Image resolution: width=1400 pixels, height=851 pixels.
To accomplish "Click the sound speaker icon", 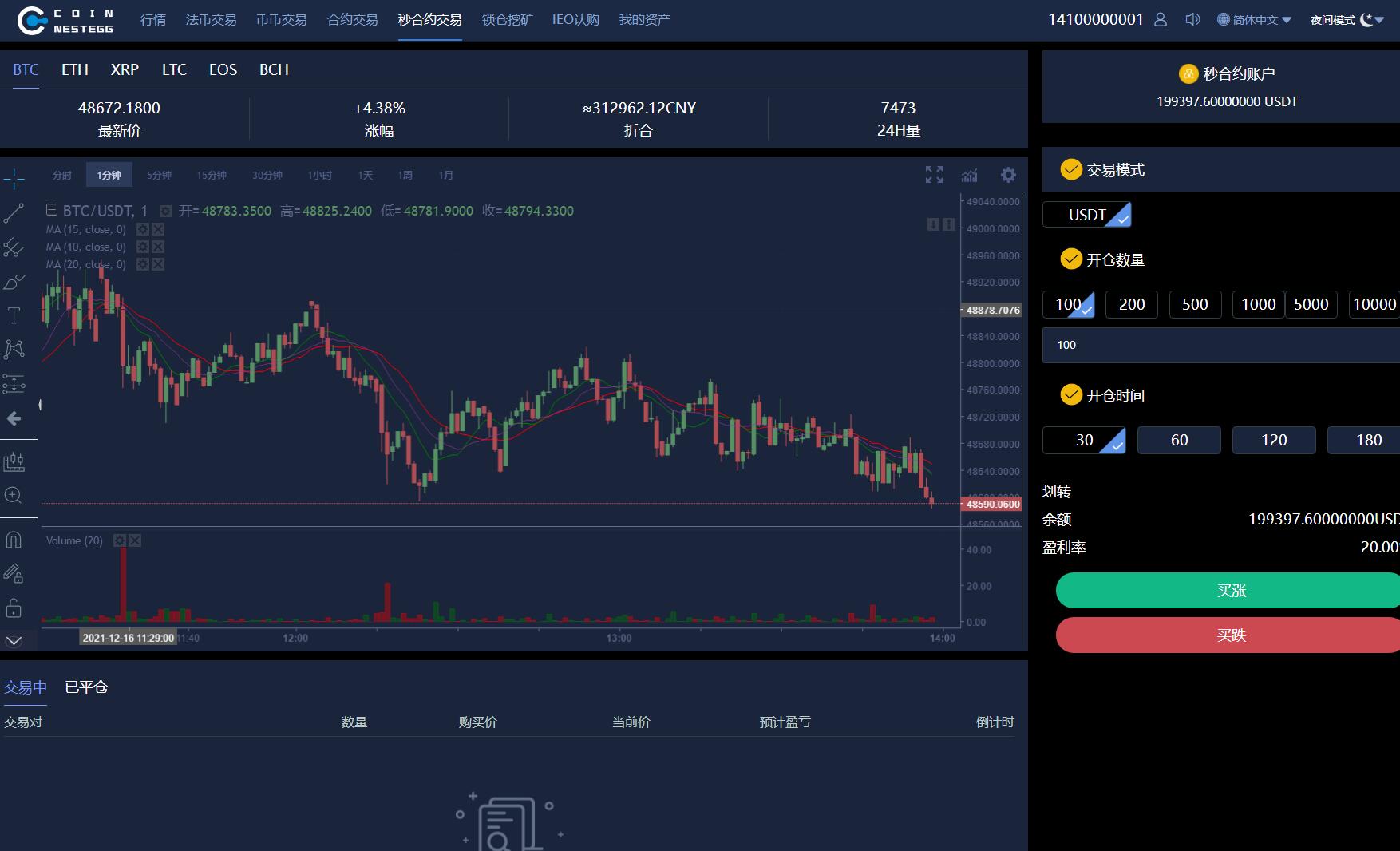I will pyautogui.click(x=1192, y=19).
